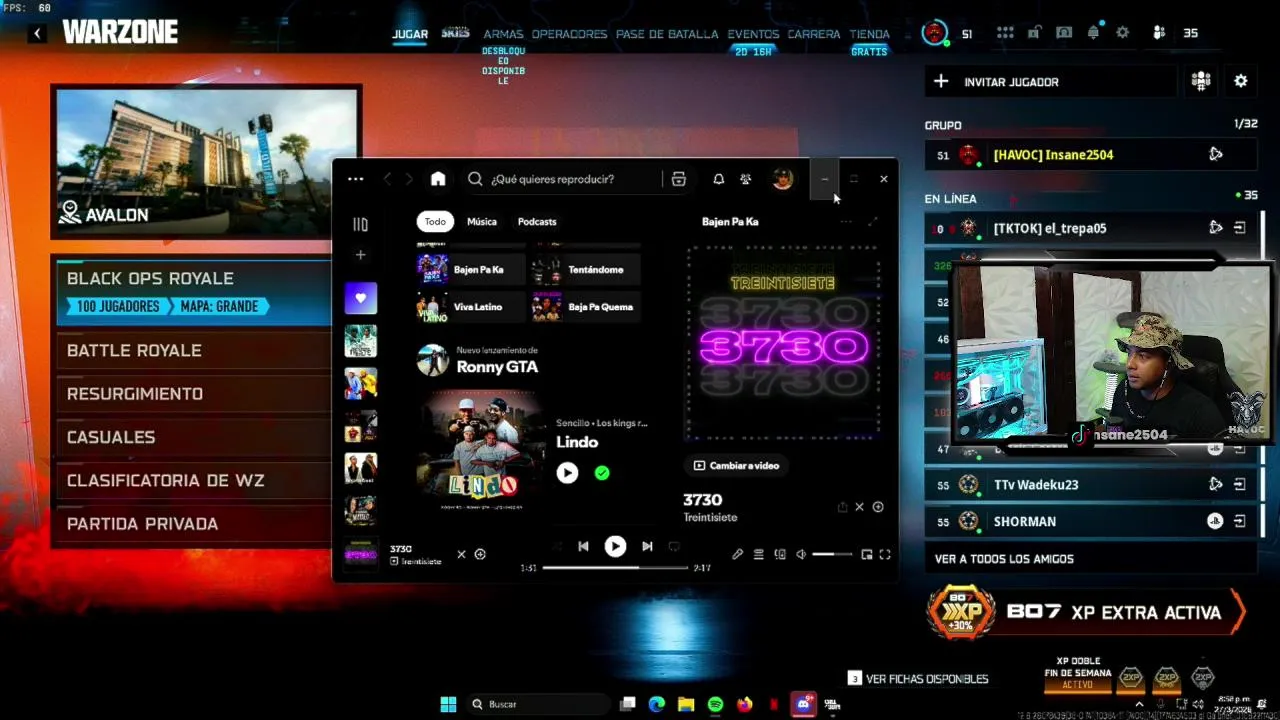Open miniplayer icon
1280x720 pixels.
[x=867, y=554]
